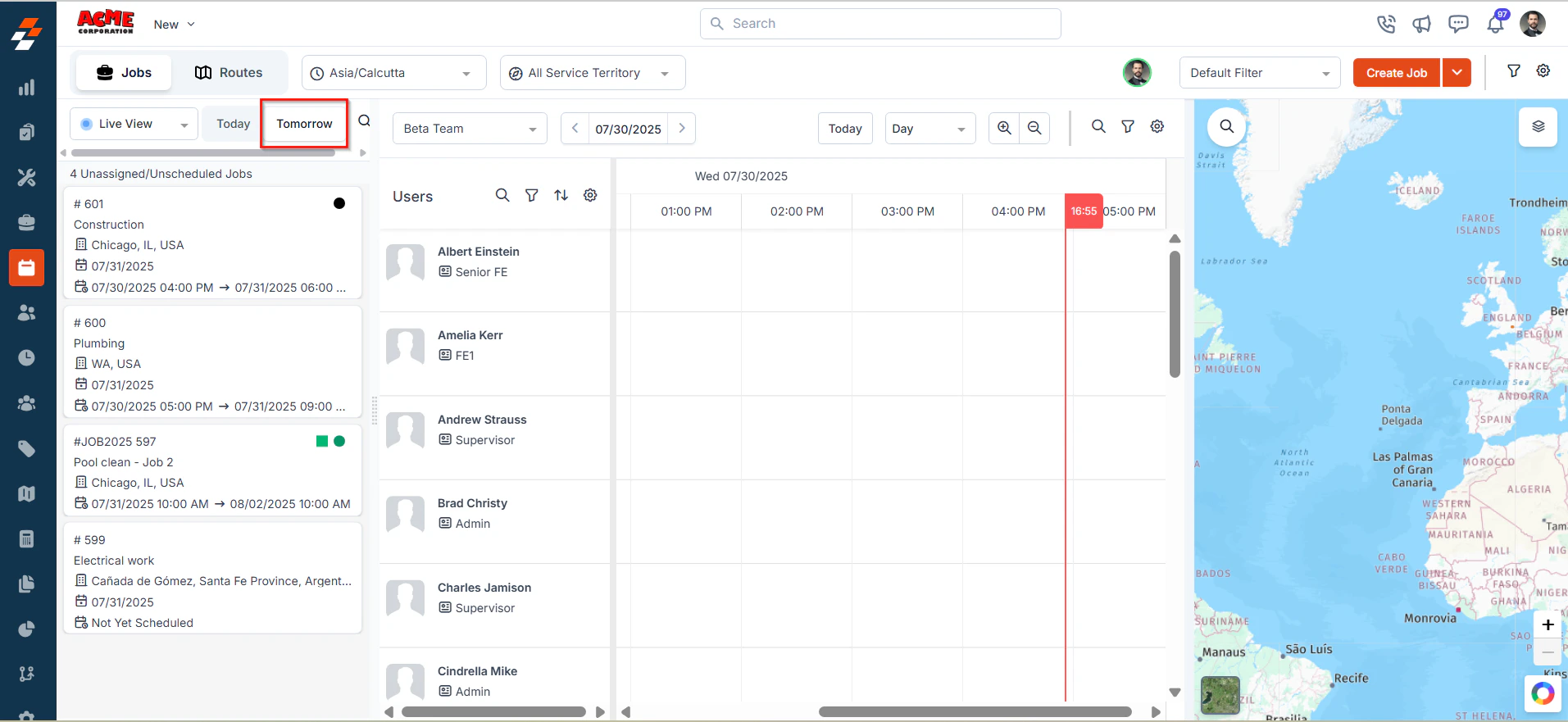
Task: Open the Default Filter dropdown
Action: (1260, 73)
